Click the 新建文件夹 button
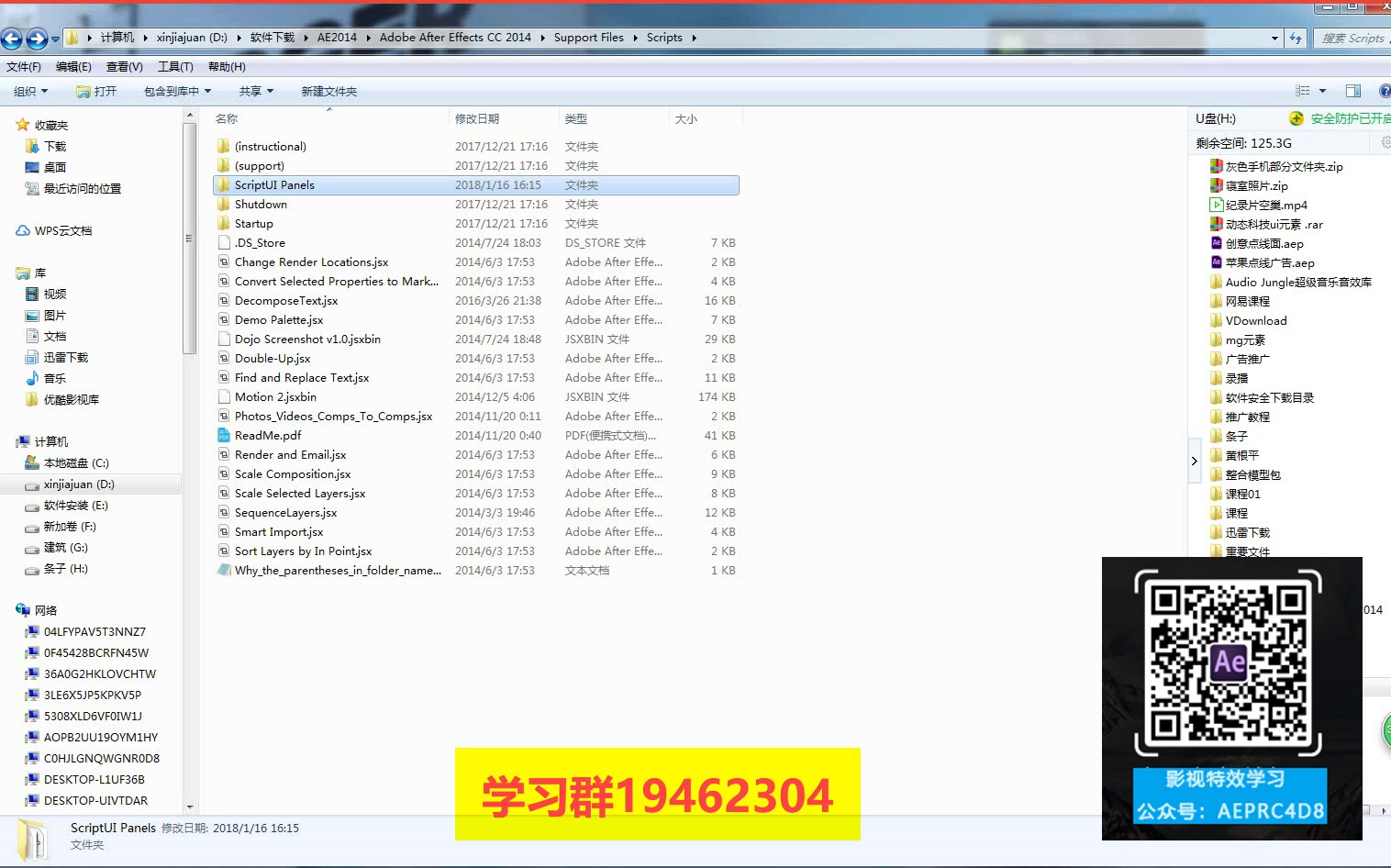The image size is (1391, 868). [x=329, y=92]
